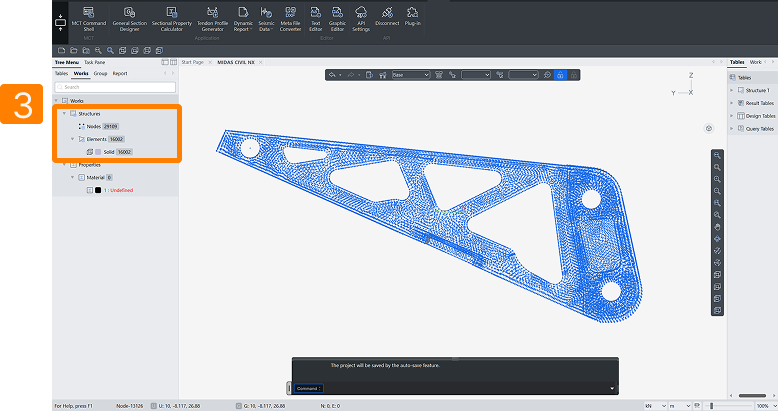Switch to the Tree Menu tab
The width and height of the screenshot is (778, 411).
coord(66,63)
